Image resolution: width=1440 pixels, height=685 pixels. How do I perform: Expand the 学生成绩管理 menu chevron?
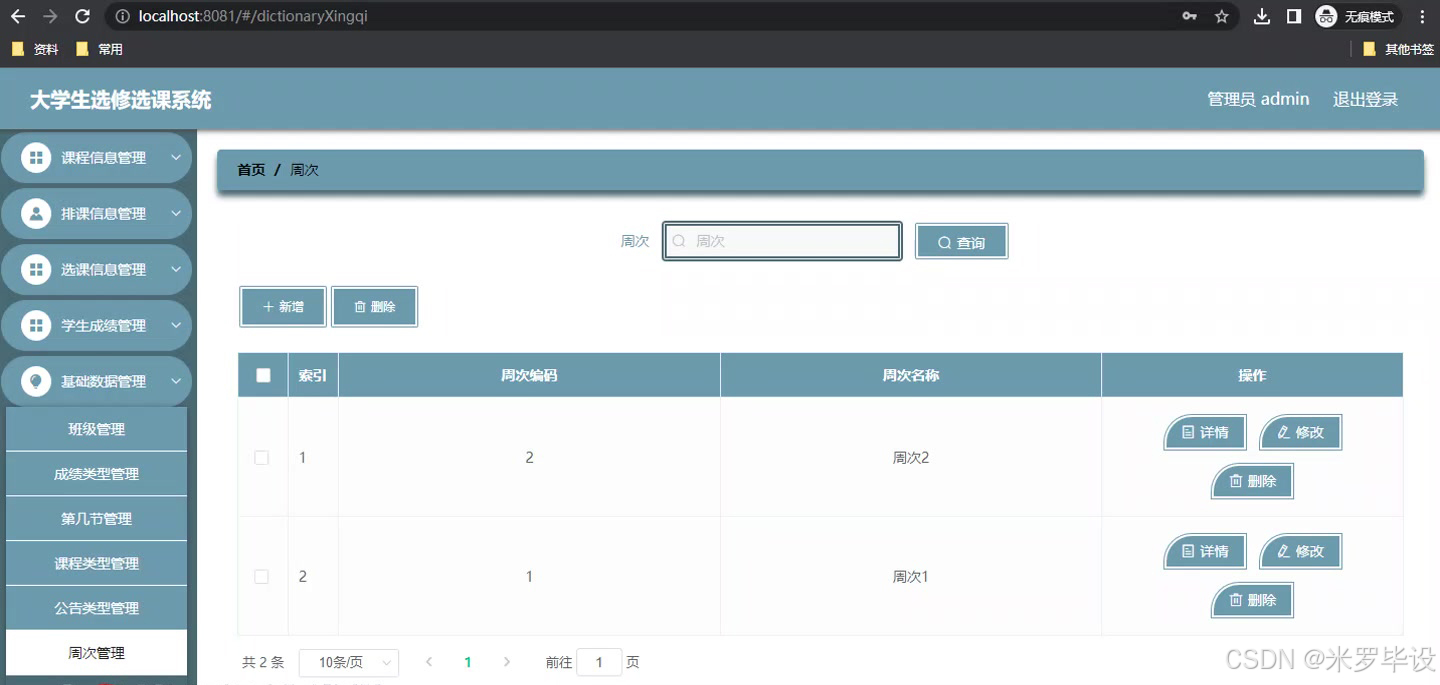[176, 325]
